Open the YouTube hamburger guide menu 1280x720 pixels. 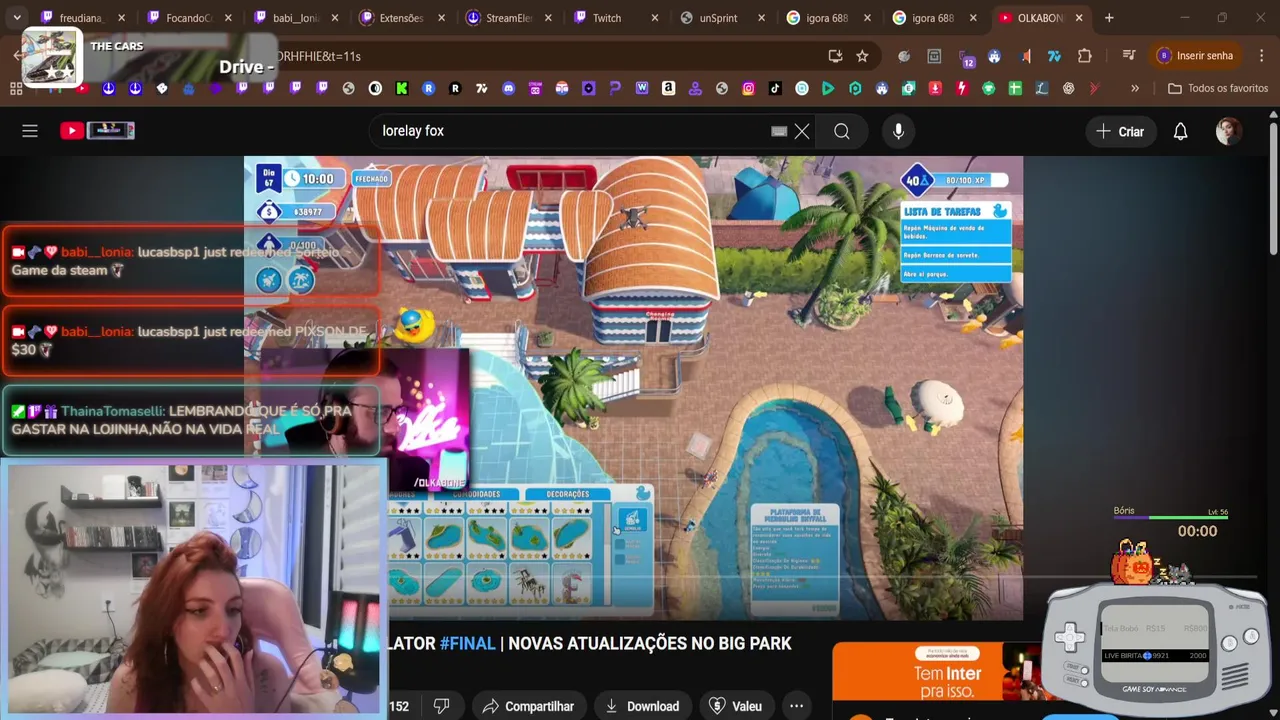tap(30, 131)
